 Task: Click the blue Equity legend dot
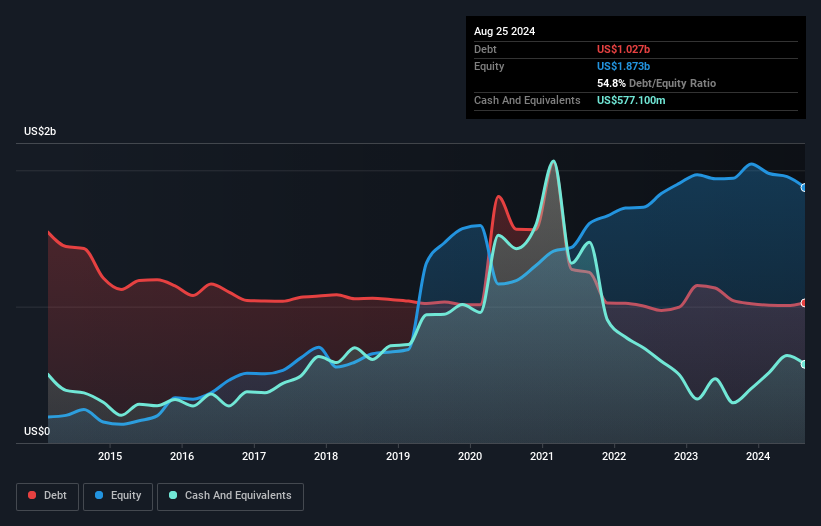pos(99,495)
